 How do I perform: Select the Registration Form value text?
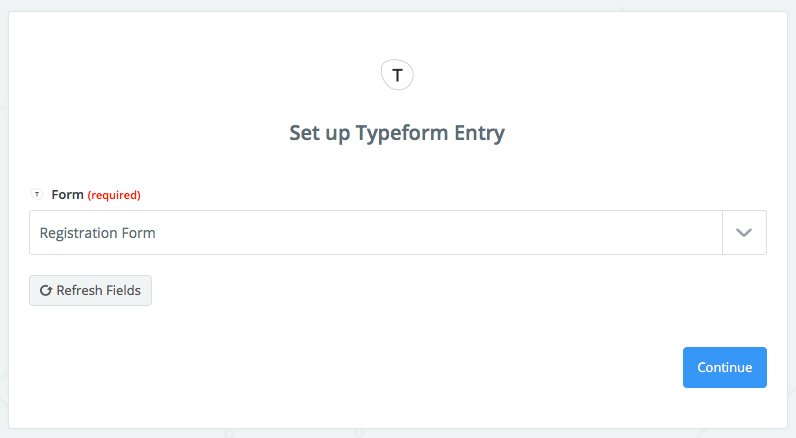click(98, 233)
